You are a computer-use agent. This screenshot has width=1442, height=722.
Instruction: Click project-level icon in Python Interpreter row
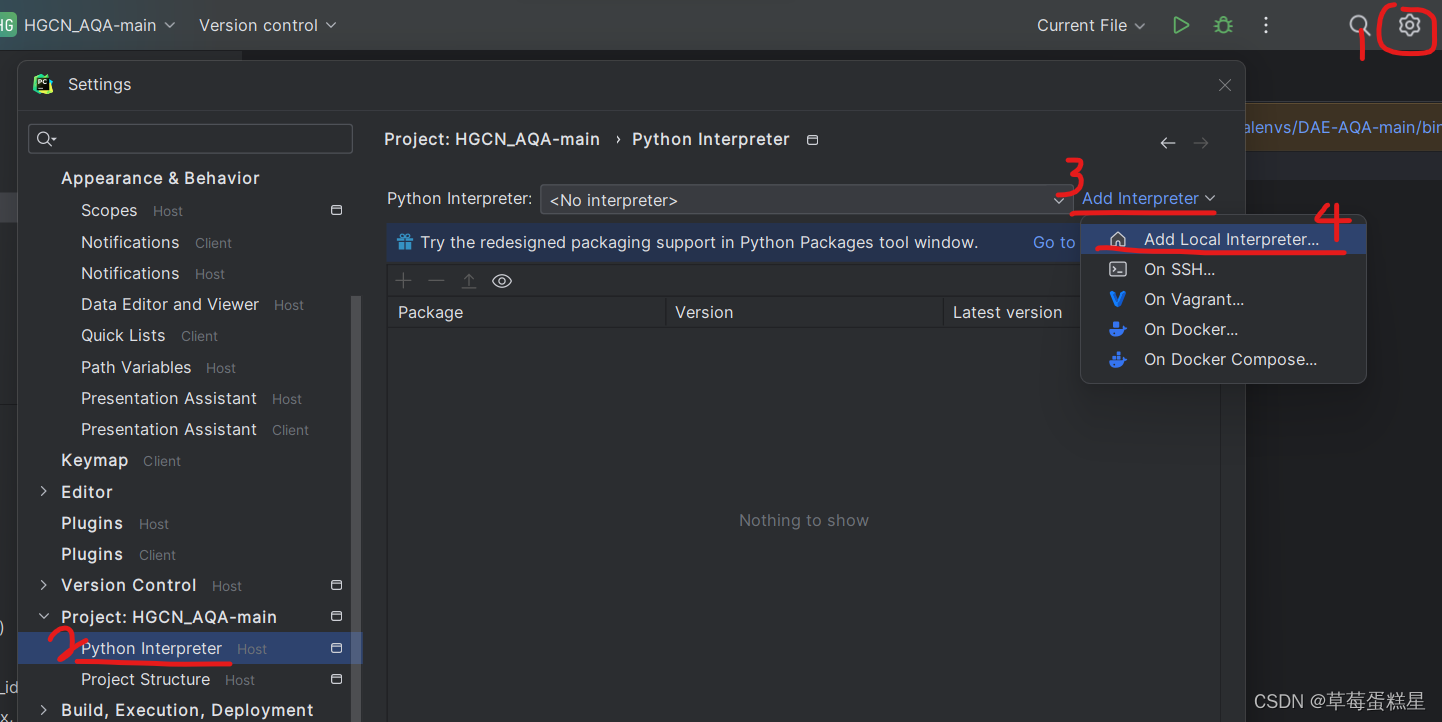[x=336, y=648]
